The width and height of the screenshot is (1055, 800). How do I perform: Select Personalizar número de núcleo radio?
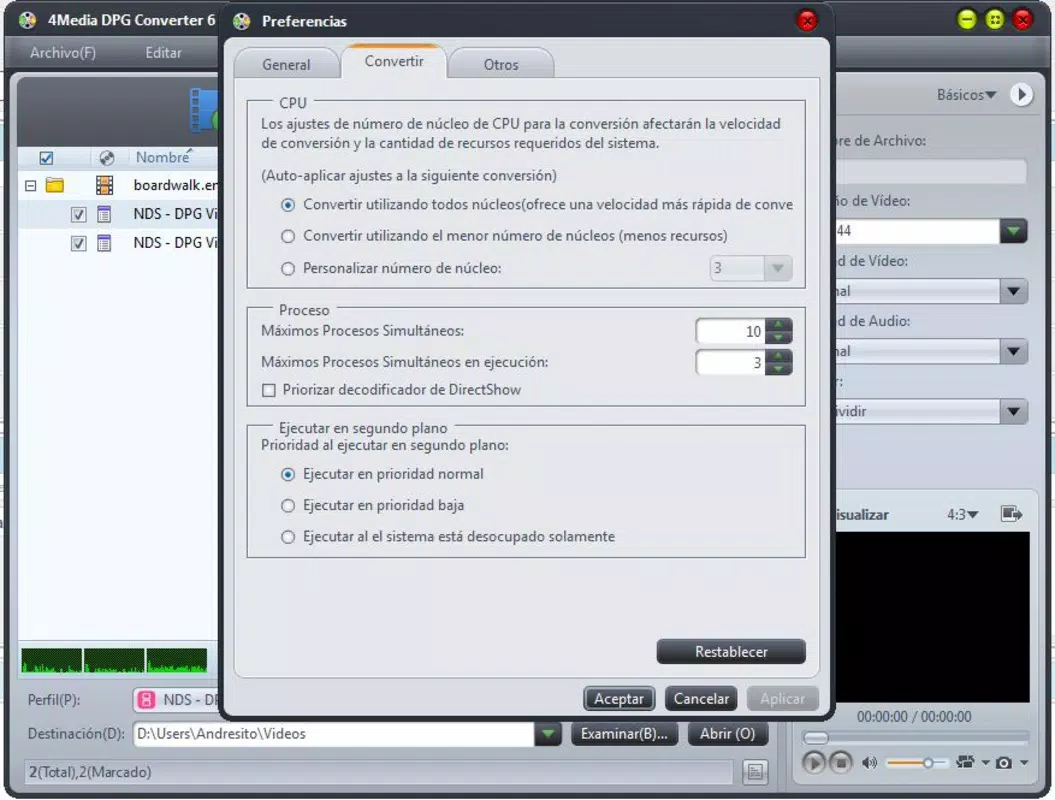click(x=288, y=268)
